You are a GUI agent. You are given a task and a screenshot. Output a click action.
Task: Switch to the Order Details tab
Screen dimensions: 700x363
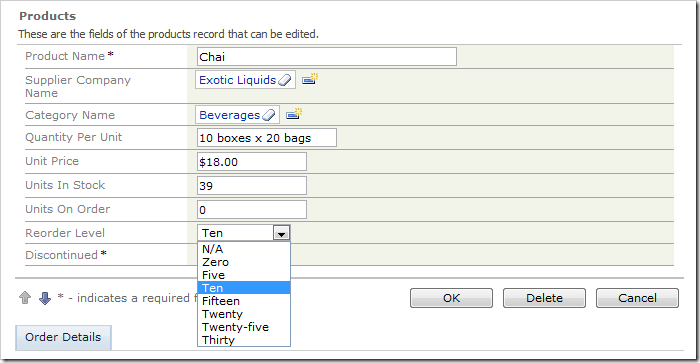pos(63,337)
